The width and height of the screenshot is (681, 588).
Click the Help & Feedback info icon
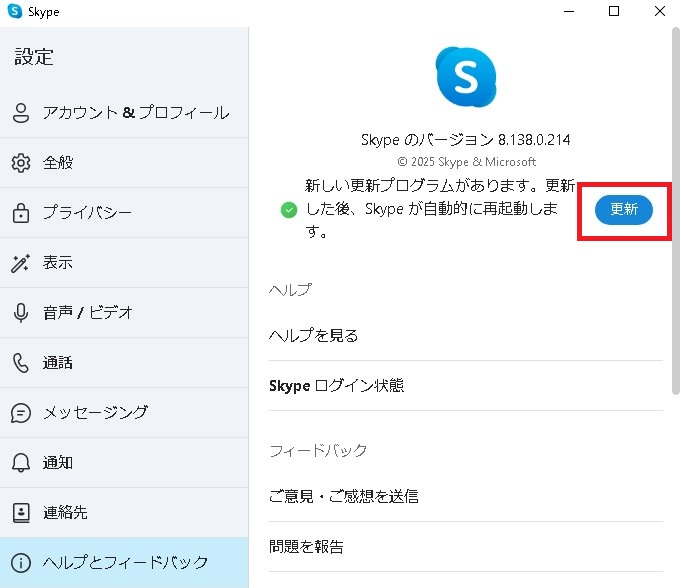pyautogui.click(x=21, y=563)
